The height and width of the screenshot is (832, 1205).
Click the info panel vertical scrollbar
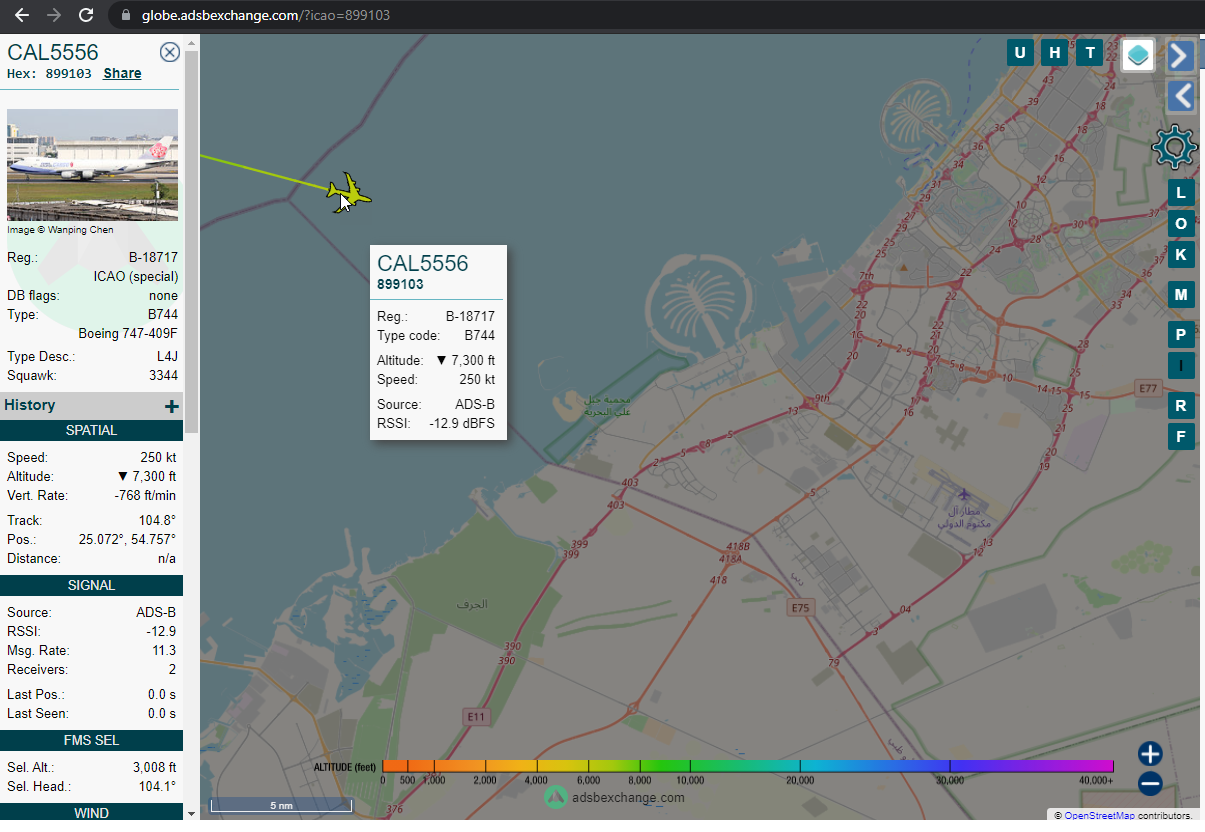pyautogui.click(x=191, y=240)
